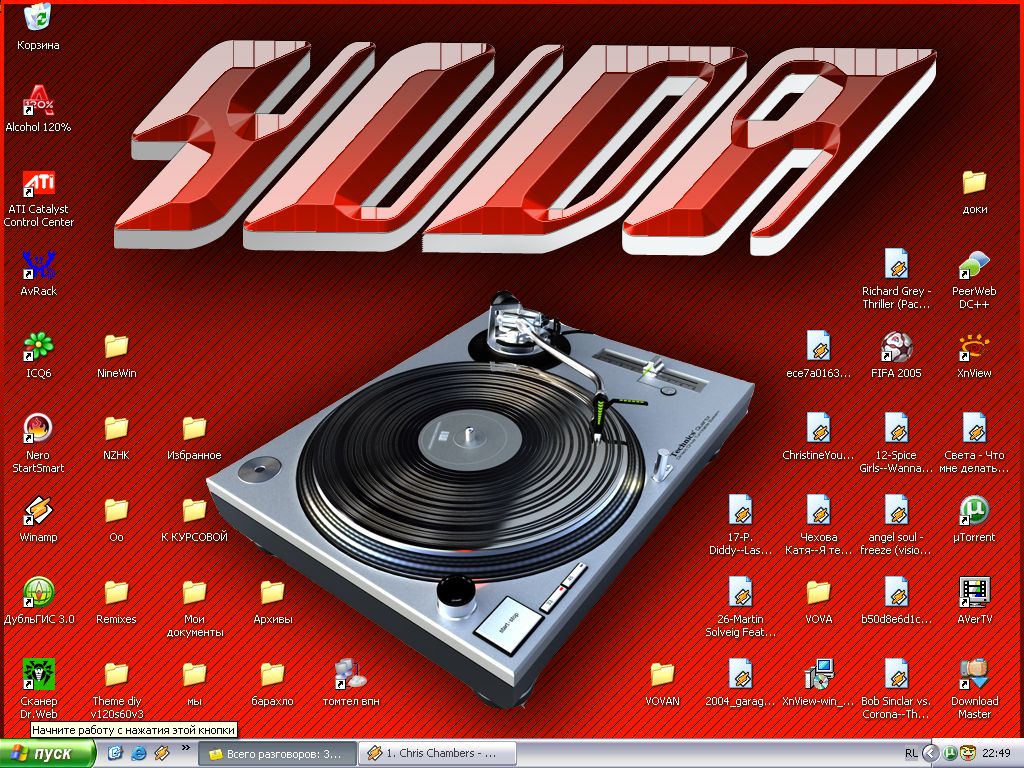The height and width of the screenshot is (768, 1024).
Task: Select the Oo folder
Action: [116, 519]
